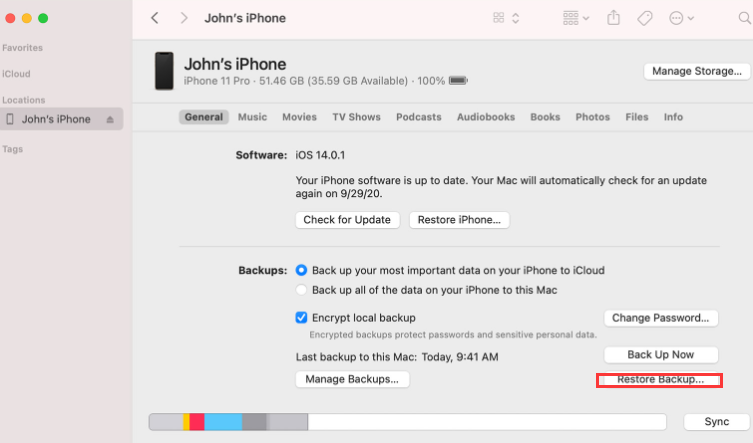Eject John's iPhone from the sidebar

pos(110,119)
